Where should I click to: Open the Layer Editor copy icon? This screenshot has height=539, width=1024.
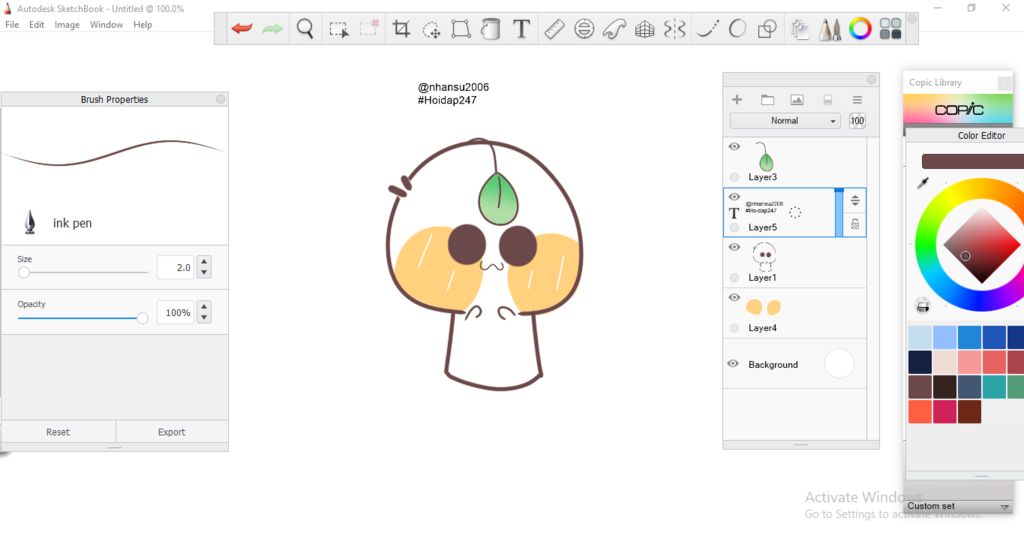click(799, 29)
